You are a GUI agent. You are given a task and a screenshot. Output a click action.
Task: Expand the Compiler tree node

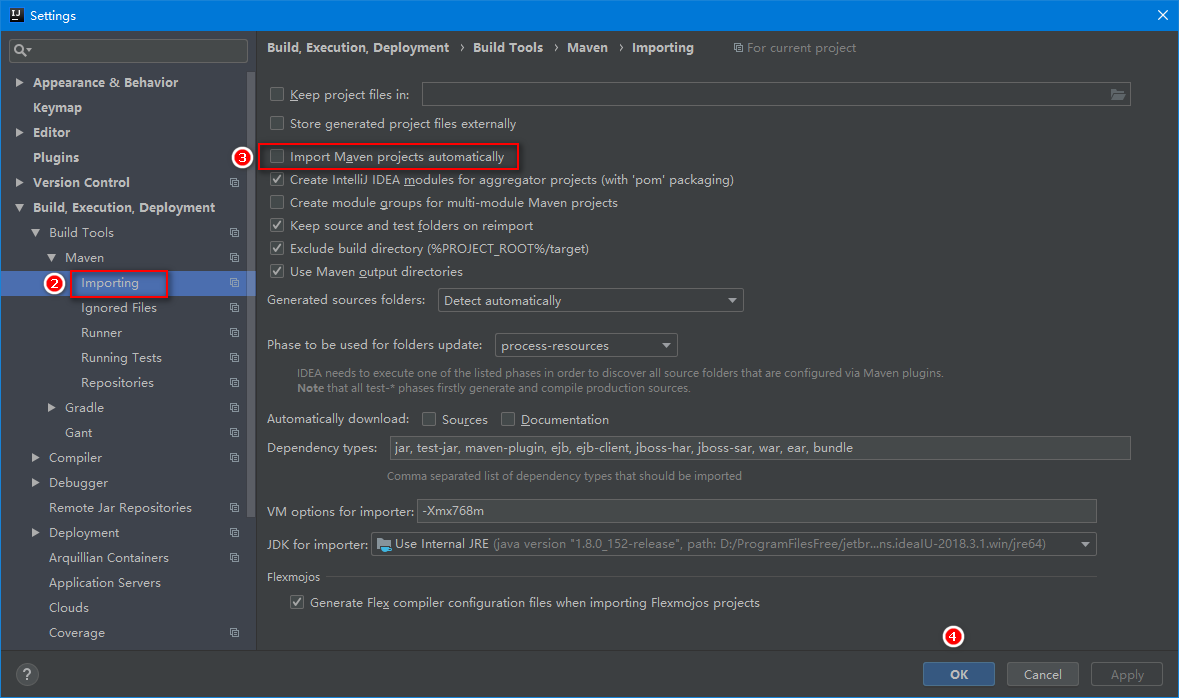[x=35, y=457]
